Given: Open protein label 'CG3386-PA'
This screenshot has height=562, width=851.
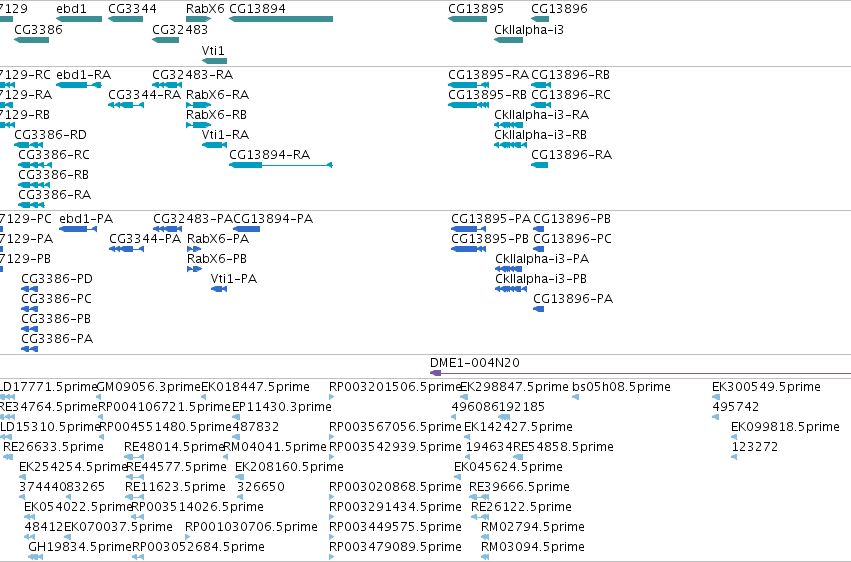Looking at the screenshot, I should 57,339.
